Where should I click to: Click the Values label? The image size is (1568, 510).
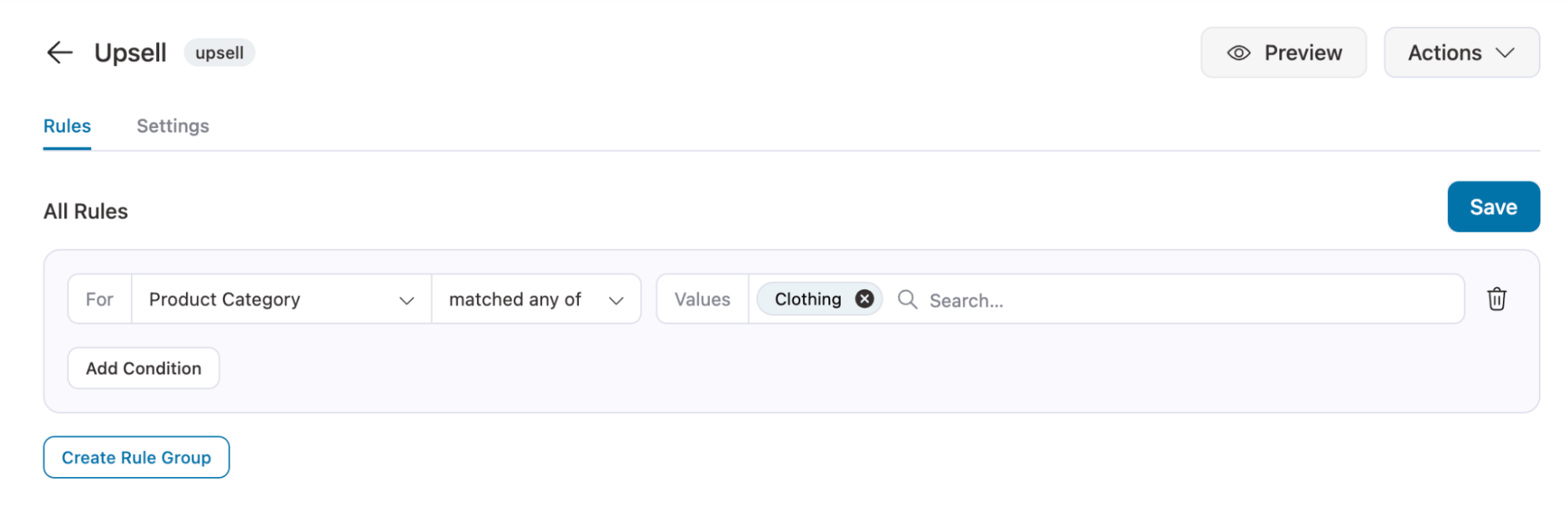point(702,299)
